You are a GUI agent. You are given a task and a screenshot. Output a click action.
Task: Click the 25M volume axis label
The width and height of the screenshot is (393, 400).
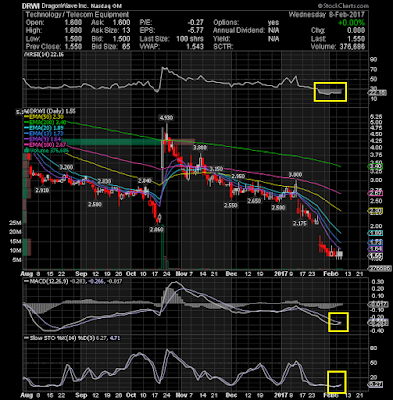pos(15,223)
